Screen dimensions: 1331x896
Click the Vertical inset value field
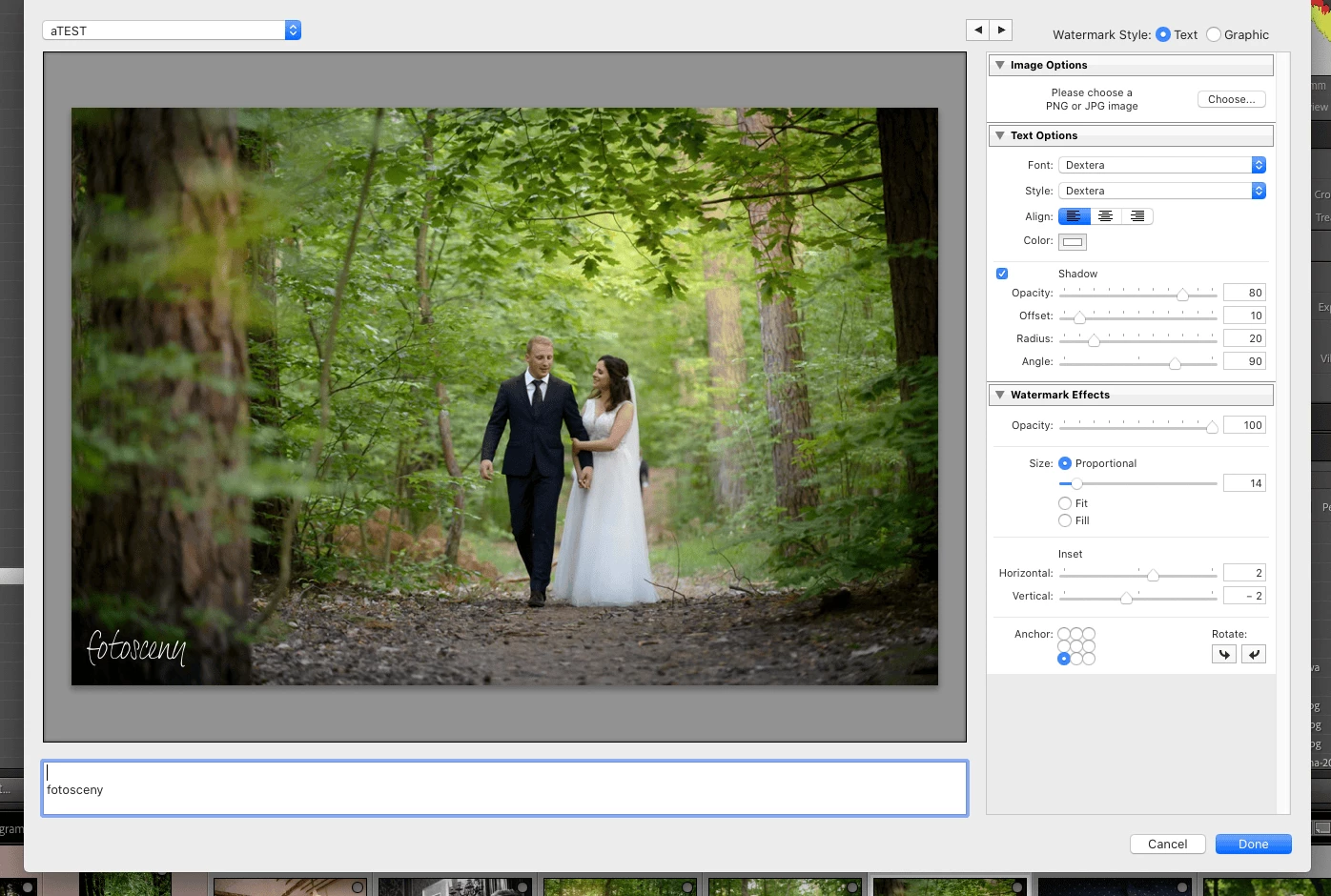click(x=1244, y=596)
